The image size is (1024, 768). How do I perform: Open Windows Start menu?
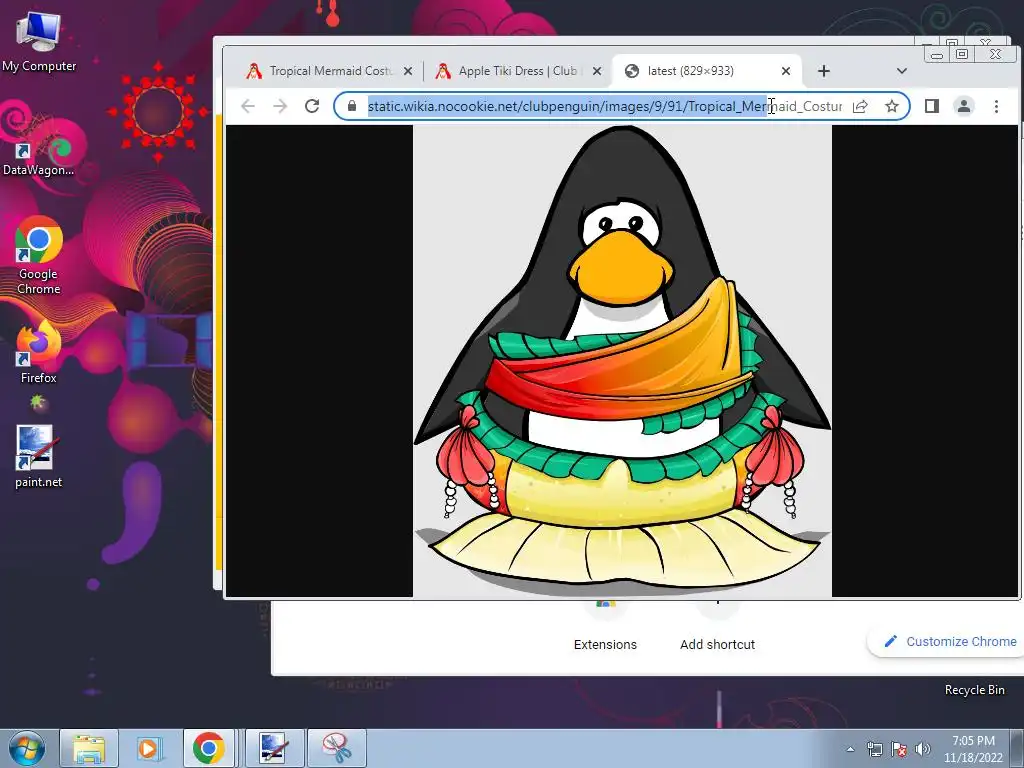click(x=26, y=748)
